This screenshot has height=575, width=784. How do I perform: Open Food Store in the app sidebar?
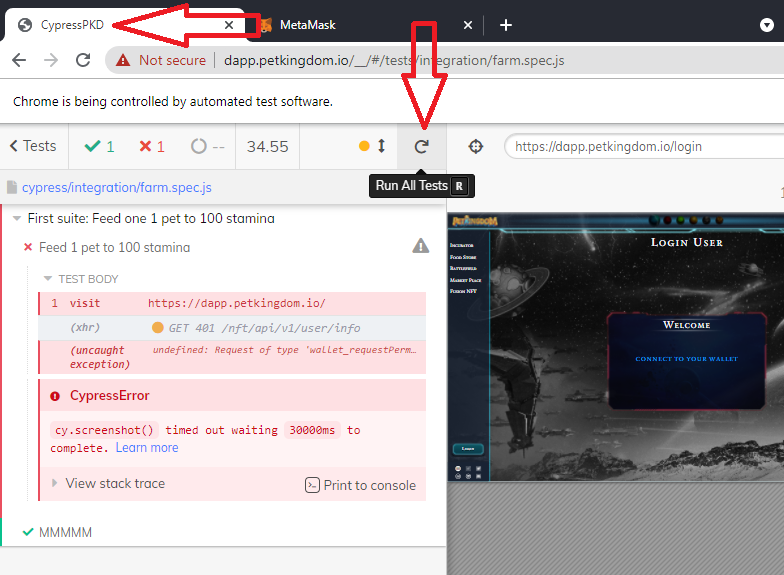(463, 257)
